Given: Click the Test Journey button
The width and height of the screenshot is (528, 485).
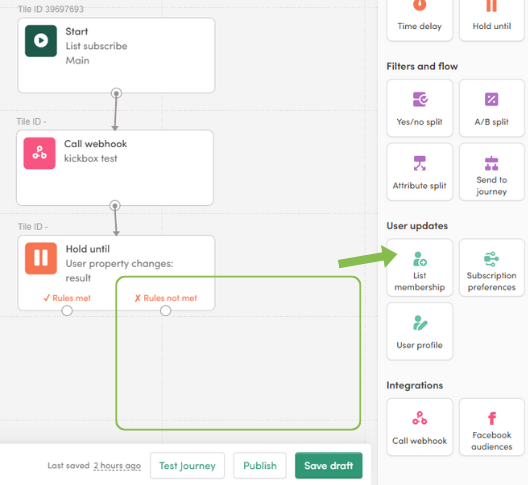Looking at the screenshot, I should click(x=187, y=465).
